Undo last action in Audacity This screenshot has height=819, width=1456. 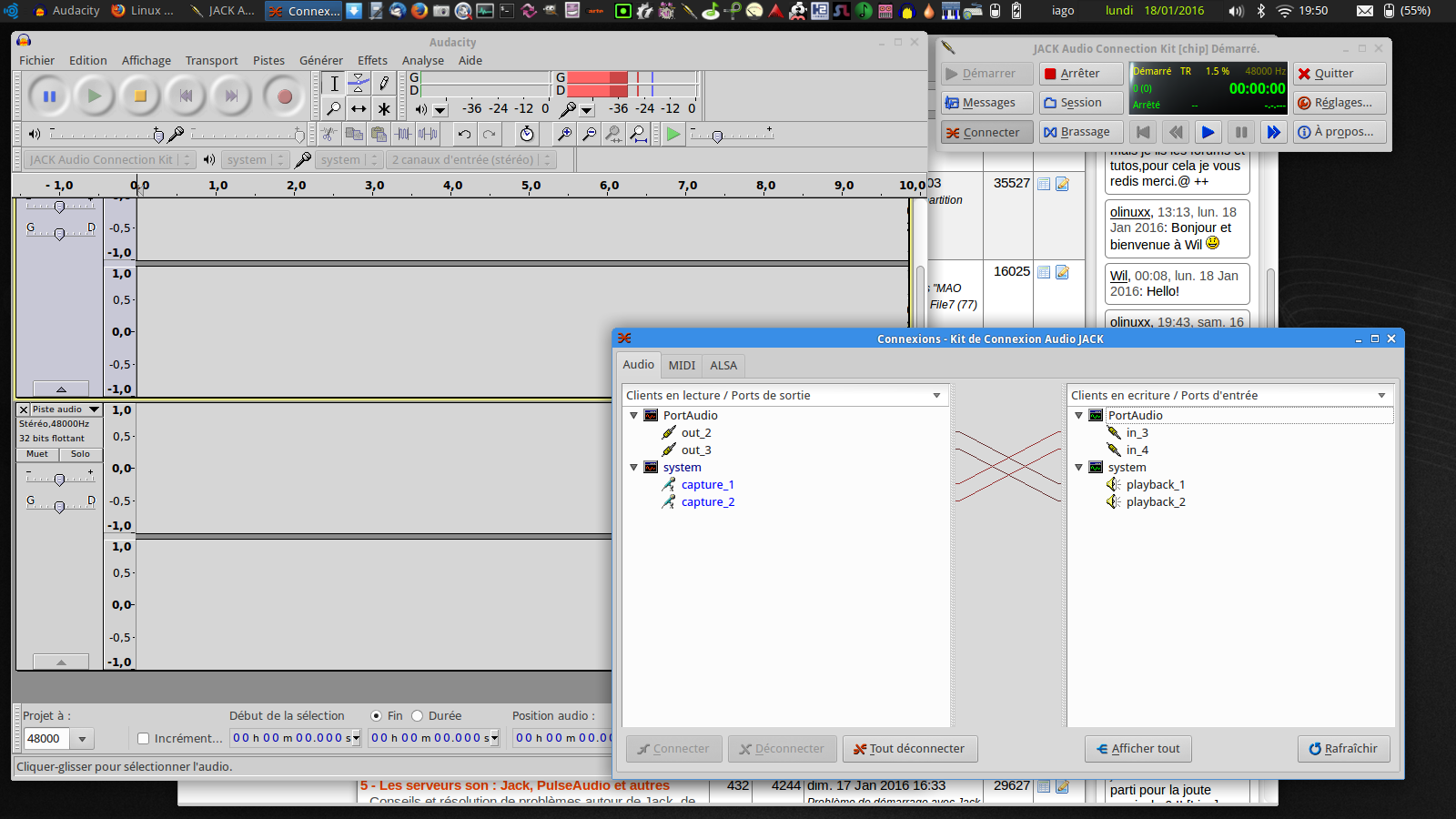pos(465,134)
